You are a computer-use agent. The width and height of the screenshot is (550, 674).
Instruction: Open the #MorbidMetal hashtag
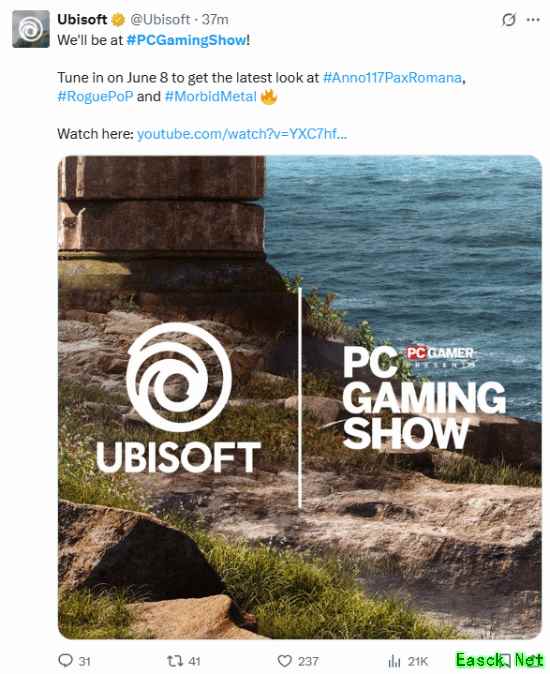coord(211,96)
